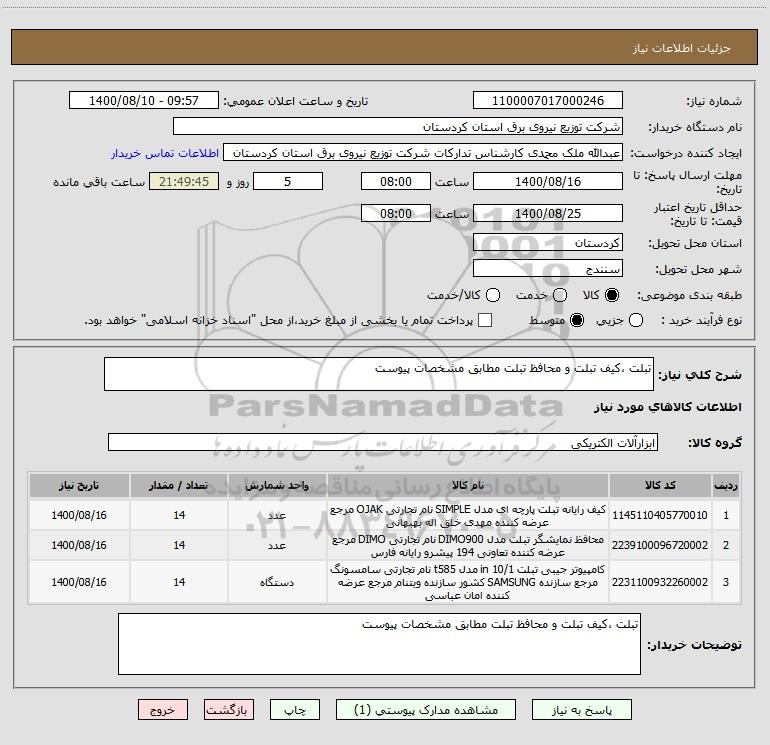Image resolution: width=770 pixels, height=745 pixels.
Task: Click the کد کالا column header
Action: pos(660,485)
